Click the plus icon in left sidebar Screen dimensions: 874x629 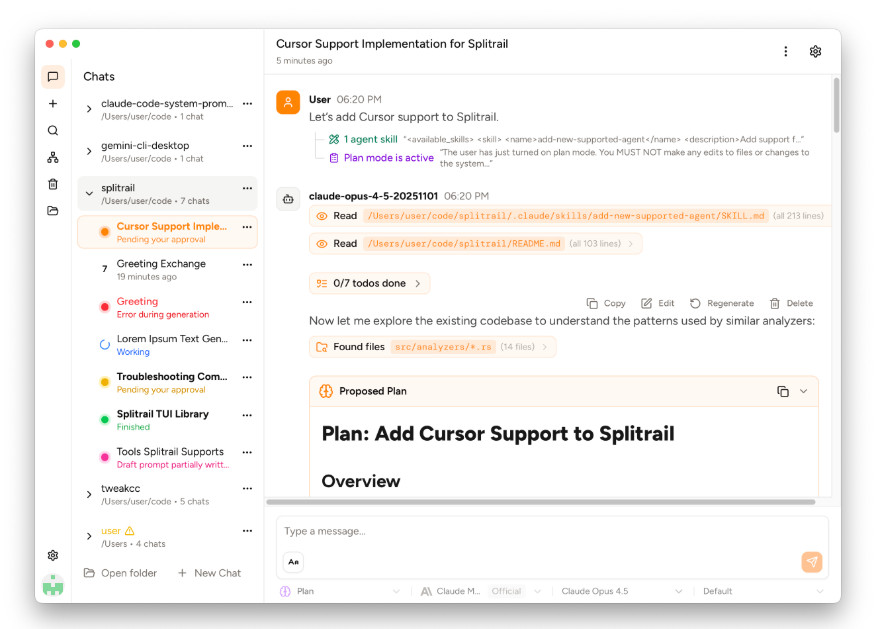(53, 104)
